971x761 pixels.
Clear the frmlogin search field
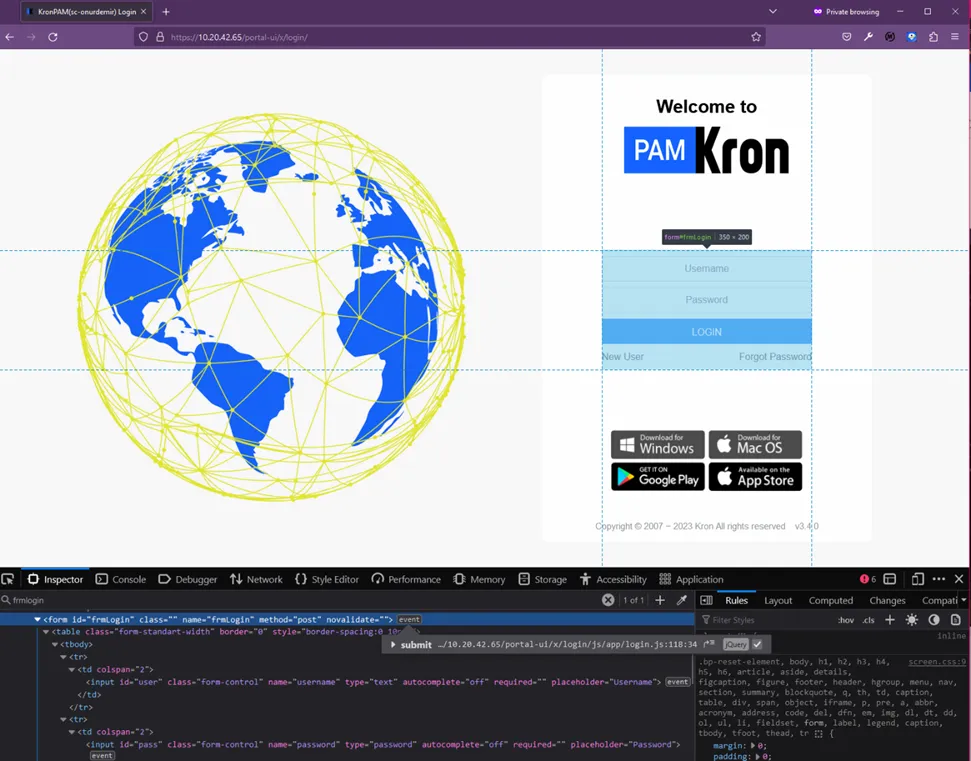point(608,600)
